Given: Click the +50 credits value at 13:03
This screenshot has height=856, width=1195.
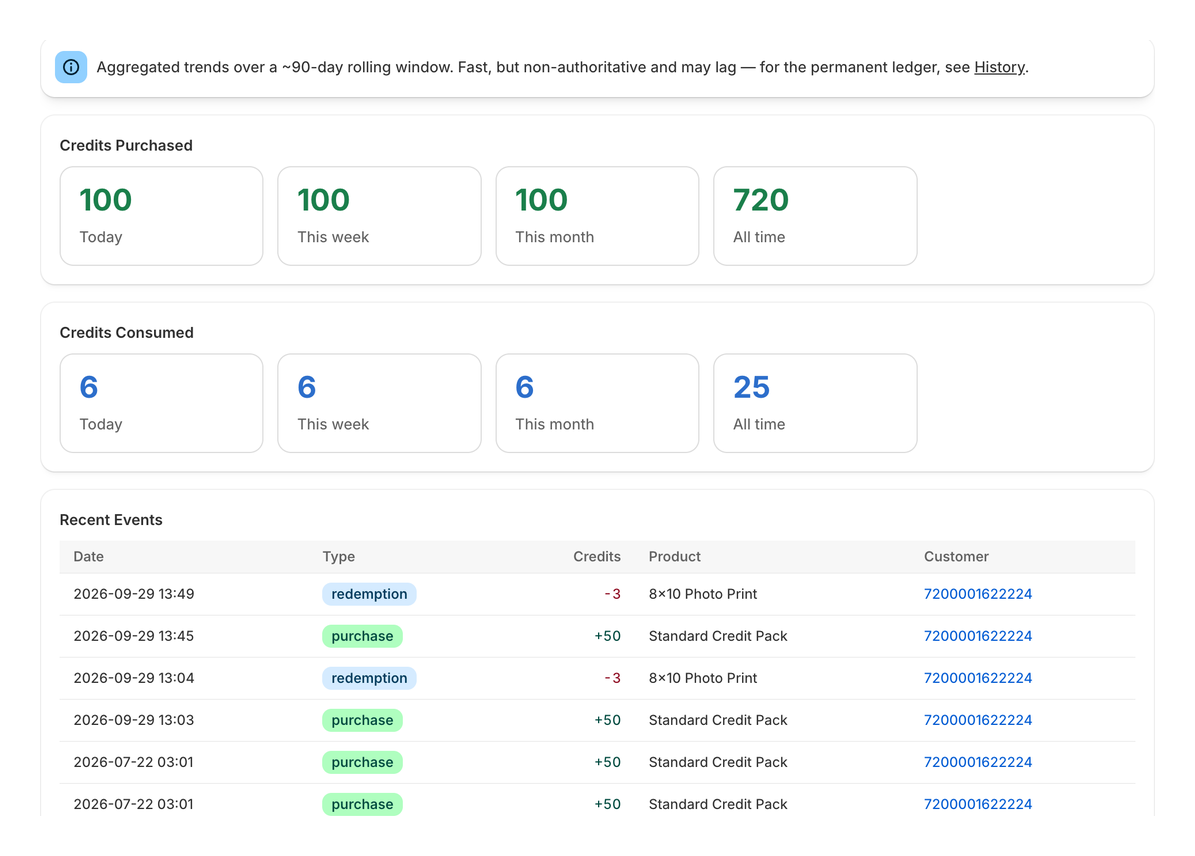Looking at the screenshot, I should coord(607,720).
